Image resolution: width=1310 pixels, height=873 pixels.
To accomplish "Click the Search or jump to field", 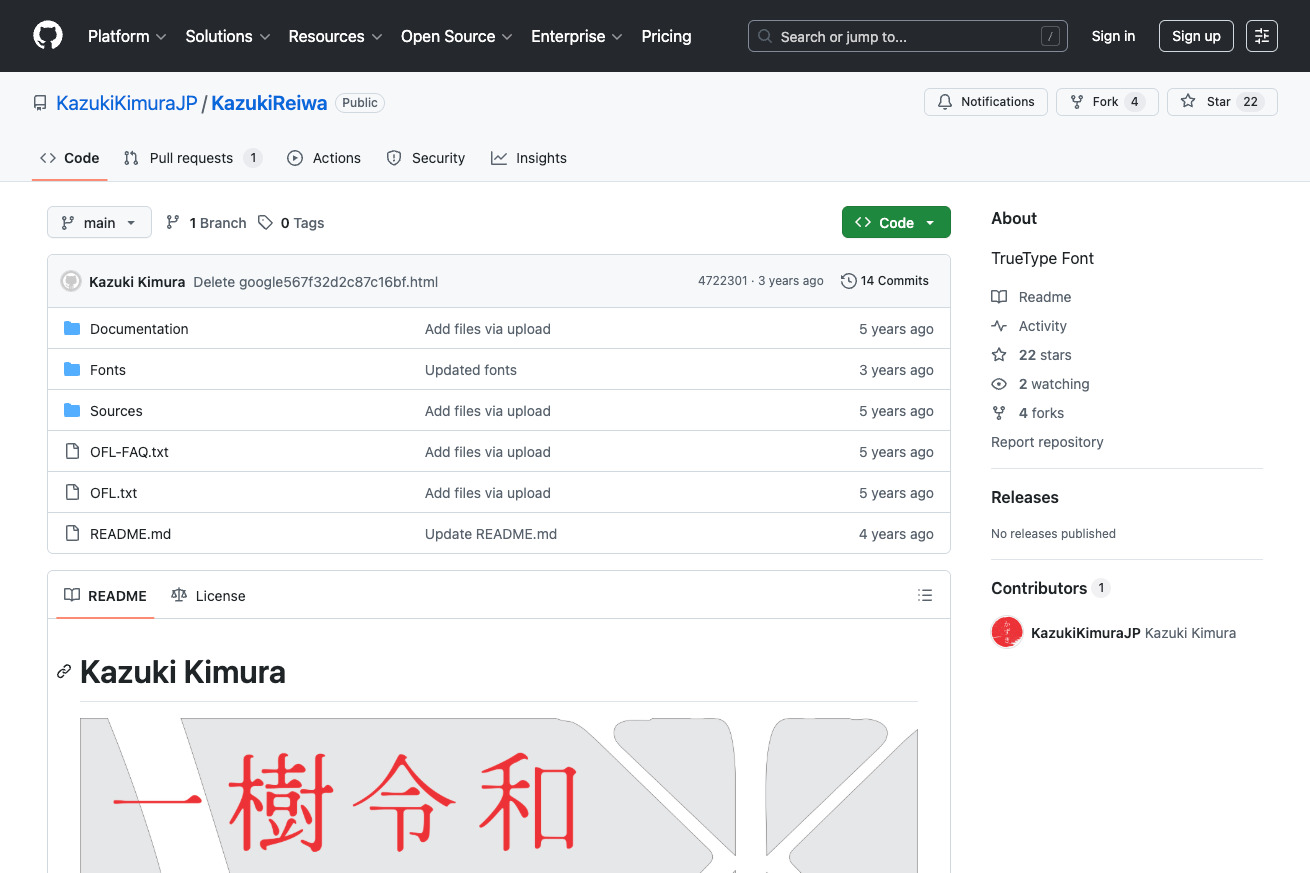I will coord(907,36).
